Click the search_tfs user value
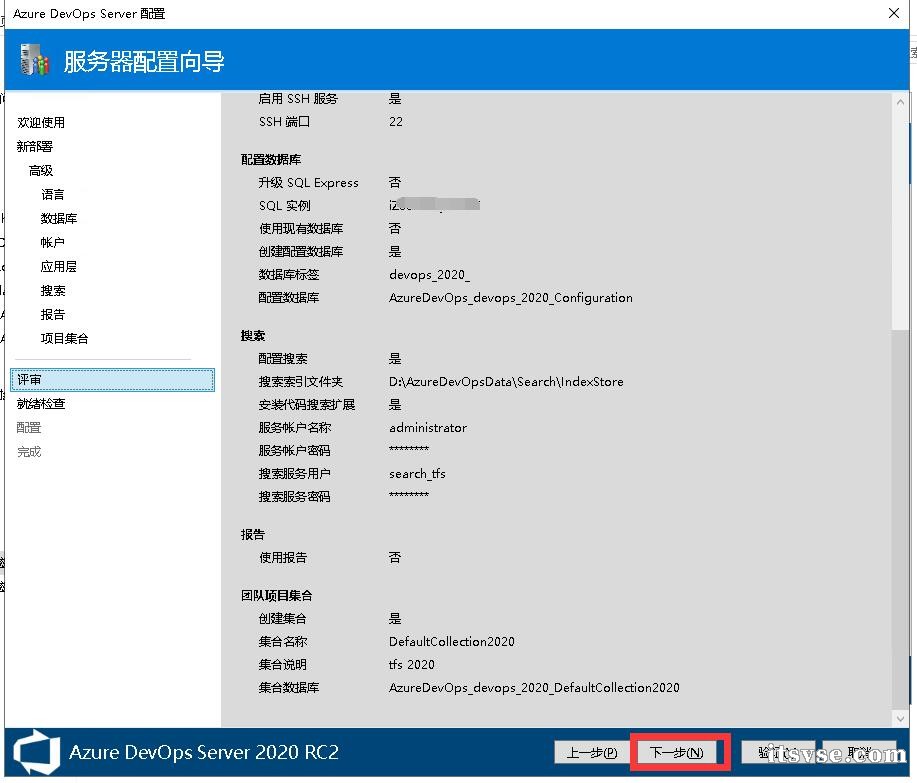The height and width of the screenshot is (783, 917). click(x=417, y=474)
